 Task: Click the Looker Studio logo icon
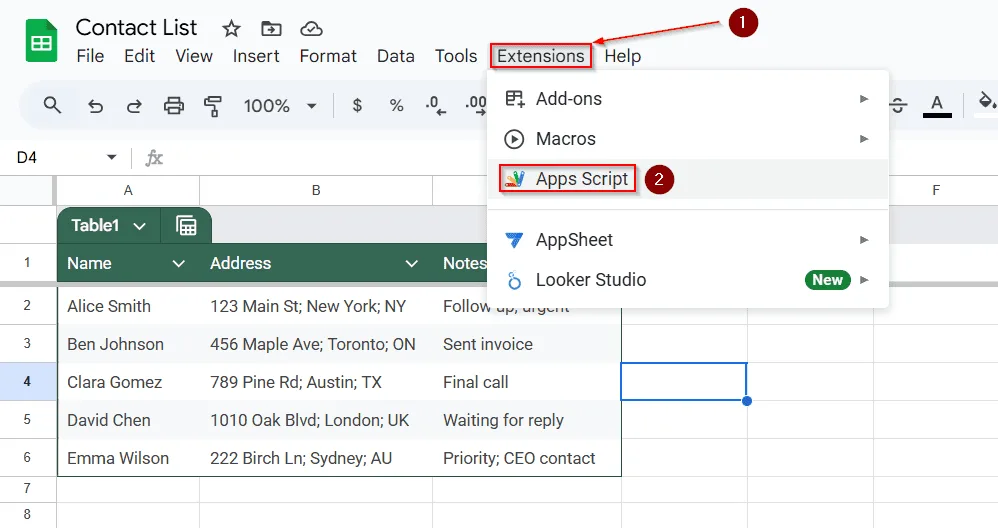(x=514, y=280)
